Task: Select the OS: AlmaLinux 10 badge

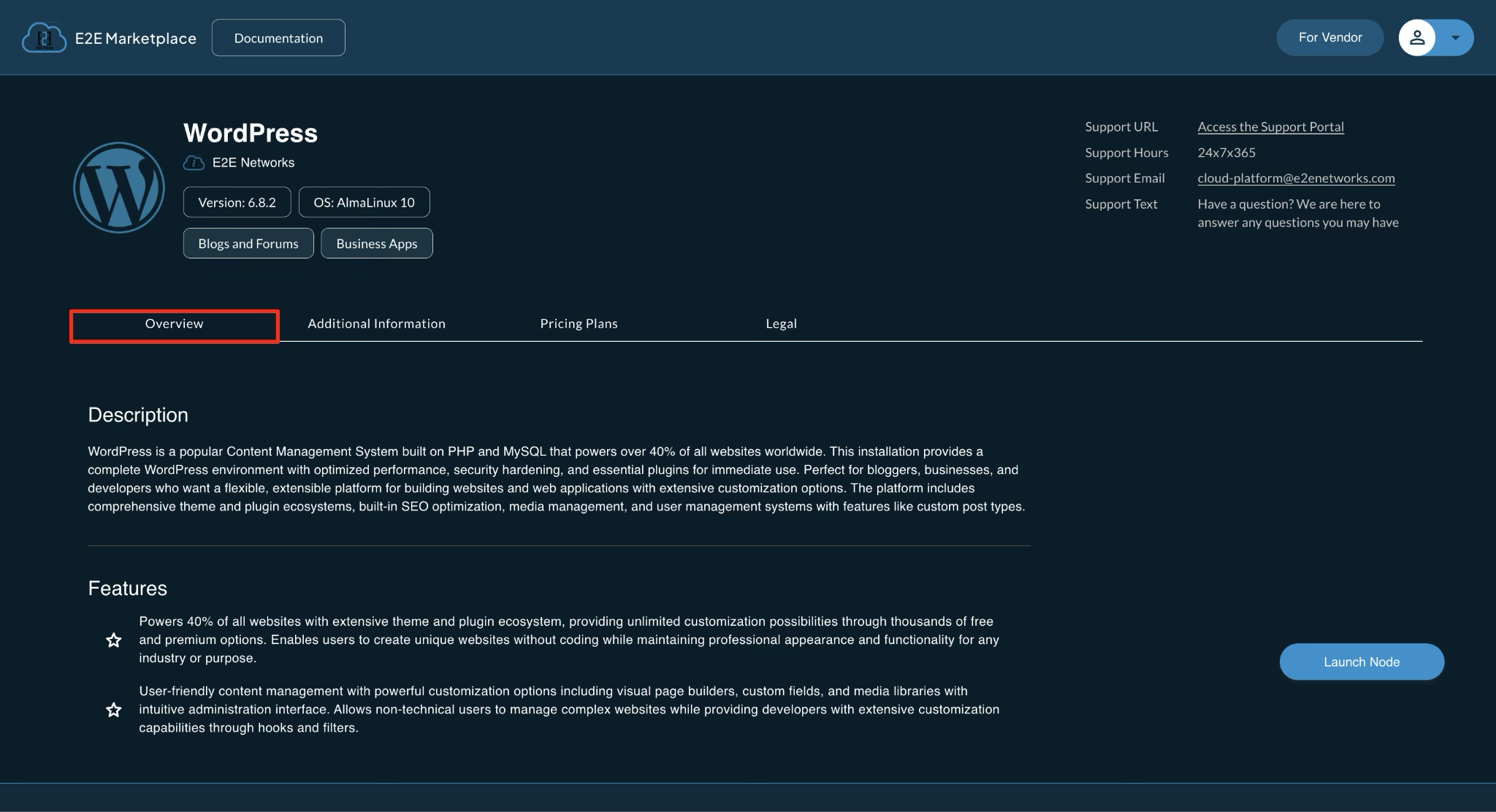Action: pos(364,202)
